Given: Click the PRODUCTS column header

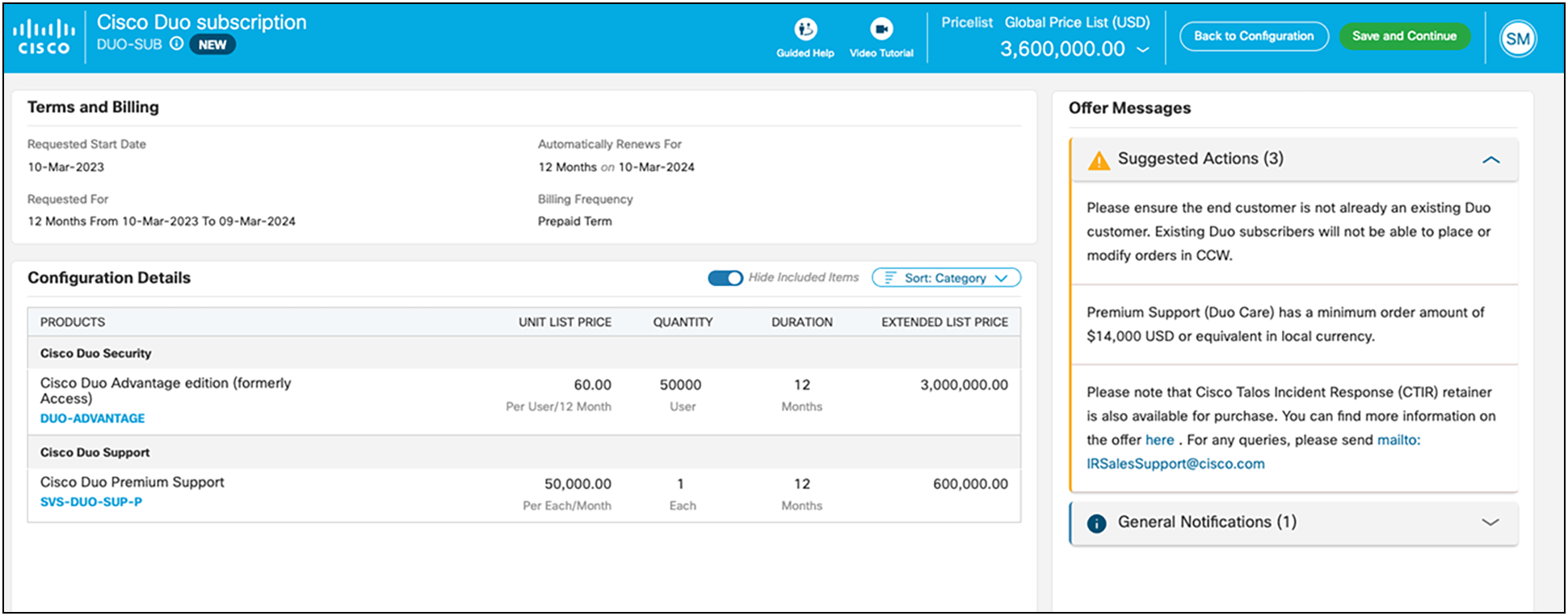Looking at the screenshot, I should [x=73, y=322].
